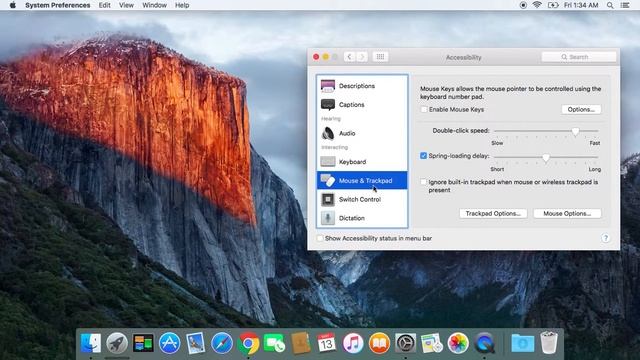Open Mail stamp icon in Dock

coord(196,342)
